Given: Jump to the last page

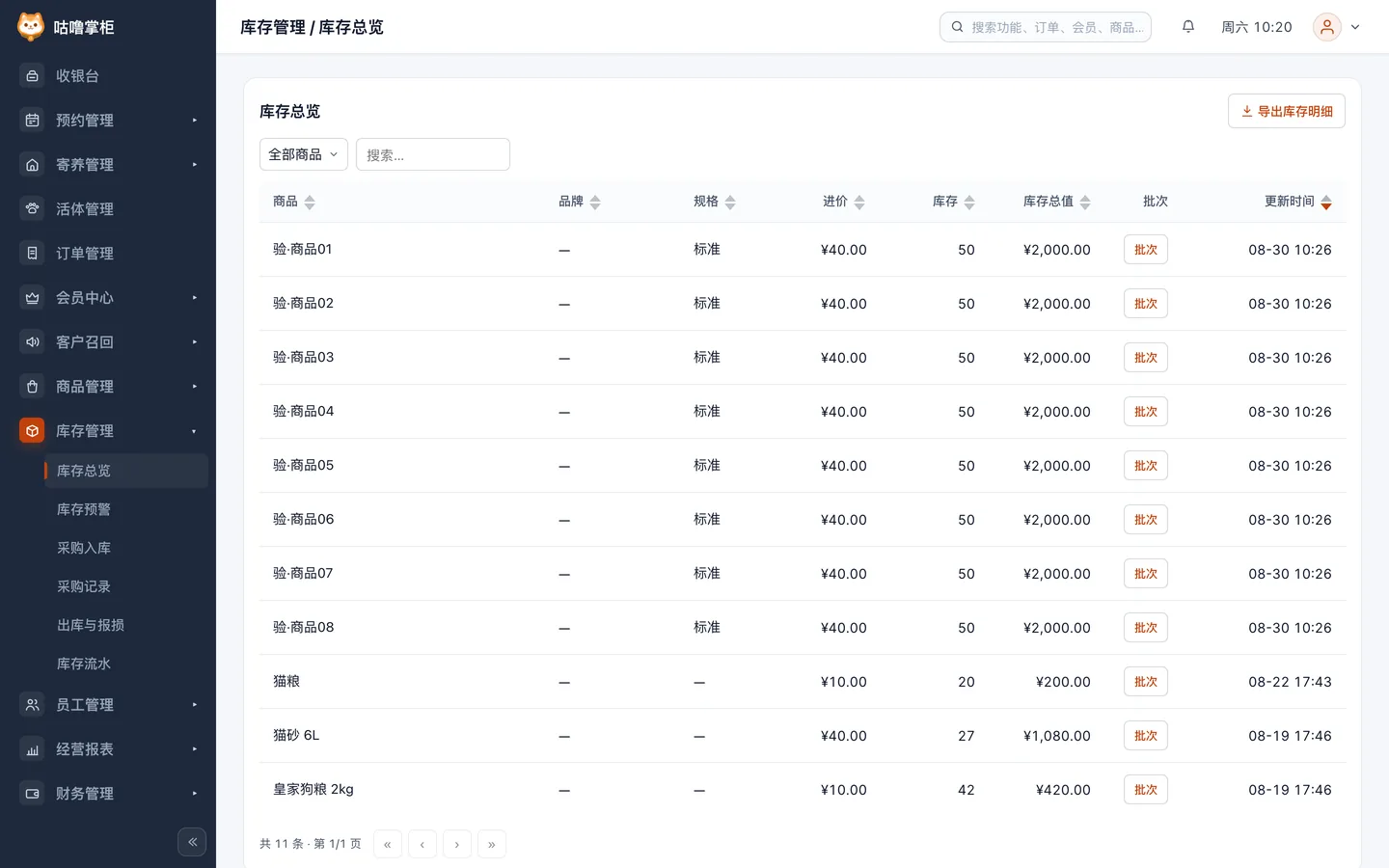Looking at the screenshot, I should 492,844.
